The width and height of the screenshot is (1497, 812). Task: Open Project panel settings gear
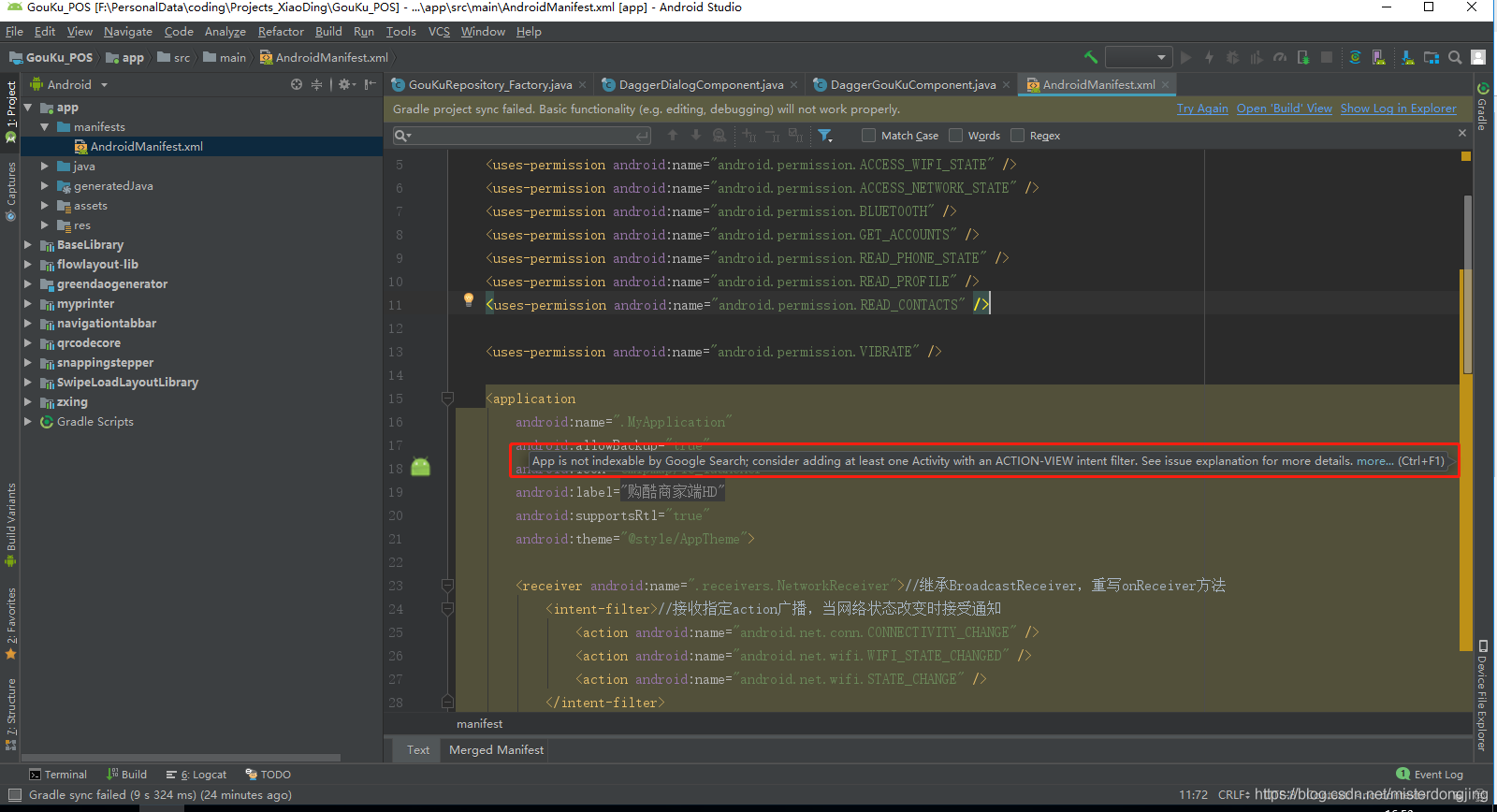click(345, 84)
